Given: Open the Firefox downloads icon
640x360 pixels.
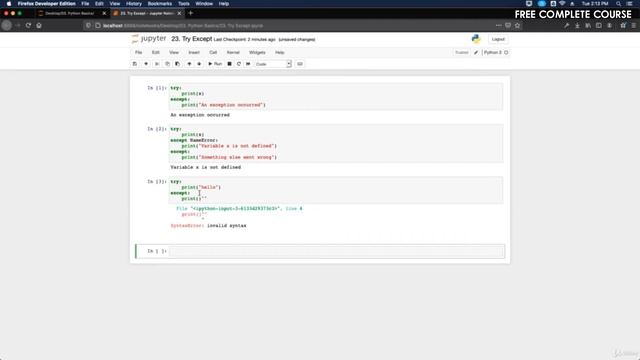Looking at the screenshot, I should coord(577,25).
